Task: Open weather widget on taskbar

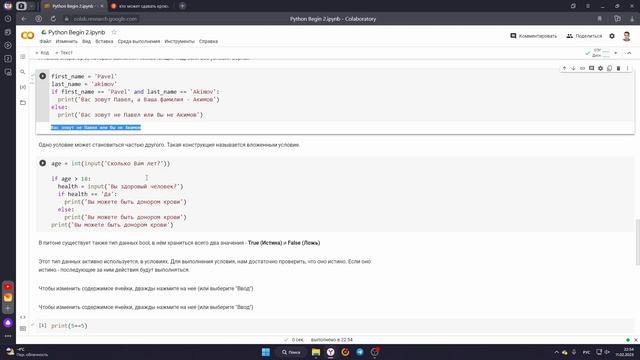Action: (27, 352)
